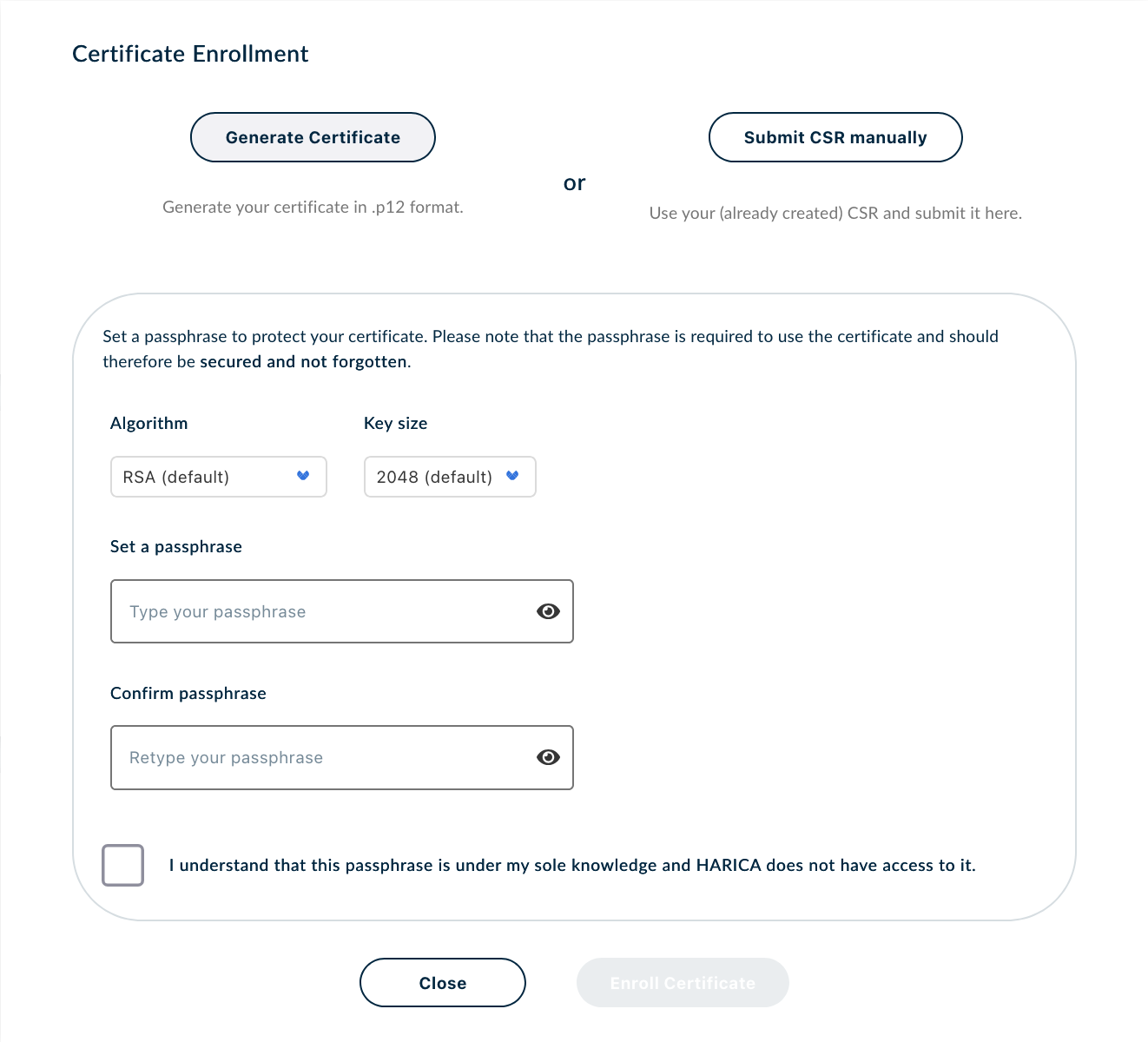This screenshot has height=1042, width=1148.
Task: Click the Key size dropdown chevron arrow
Action: (x=512, y=476)
